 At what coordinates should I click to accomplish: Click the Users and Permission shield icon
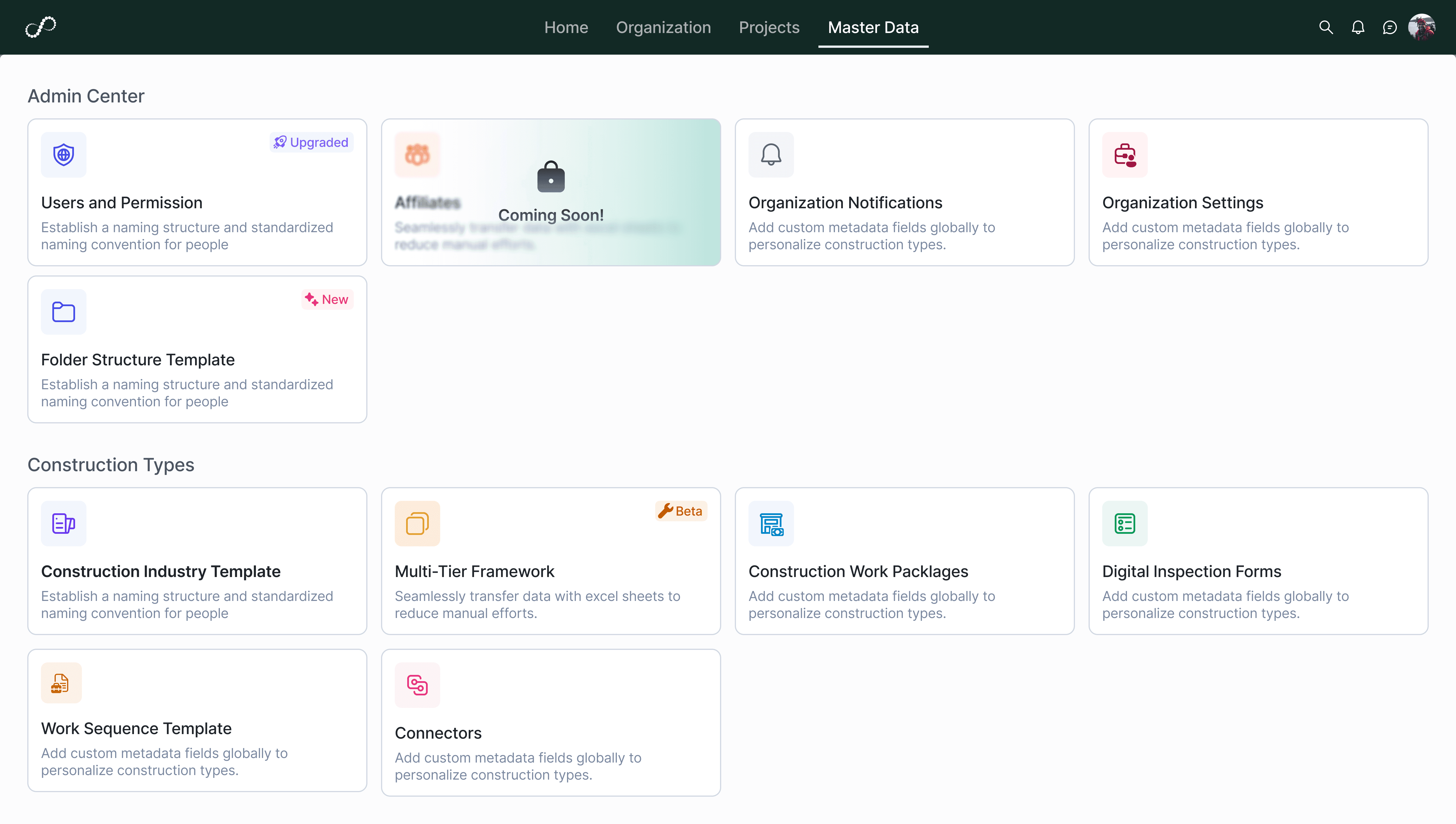click(64, 154)
